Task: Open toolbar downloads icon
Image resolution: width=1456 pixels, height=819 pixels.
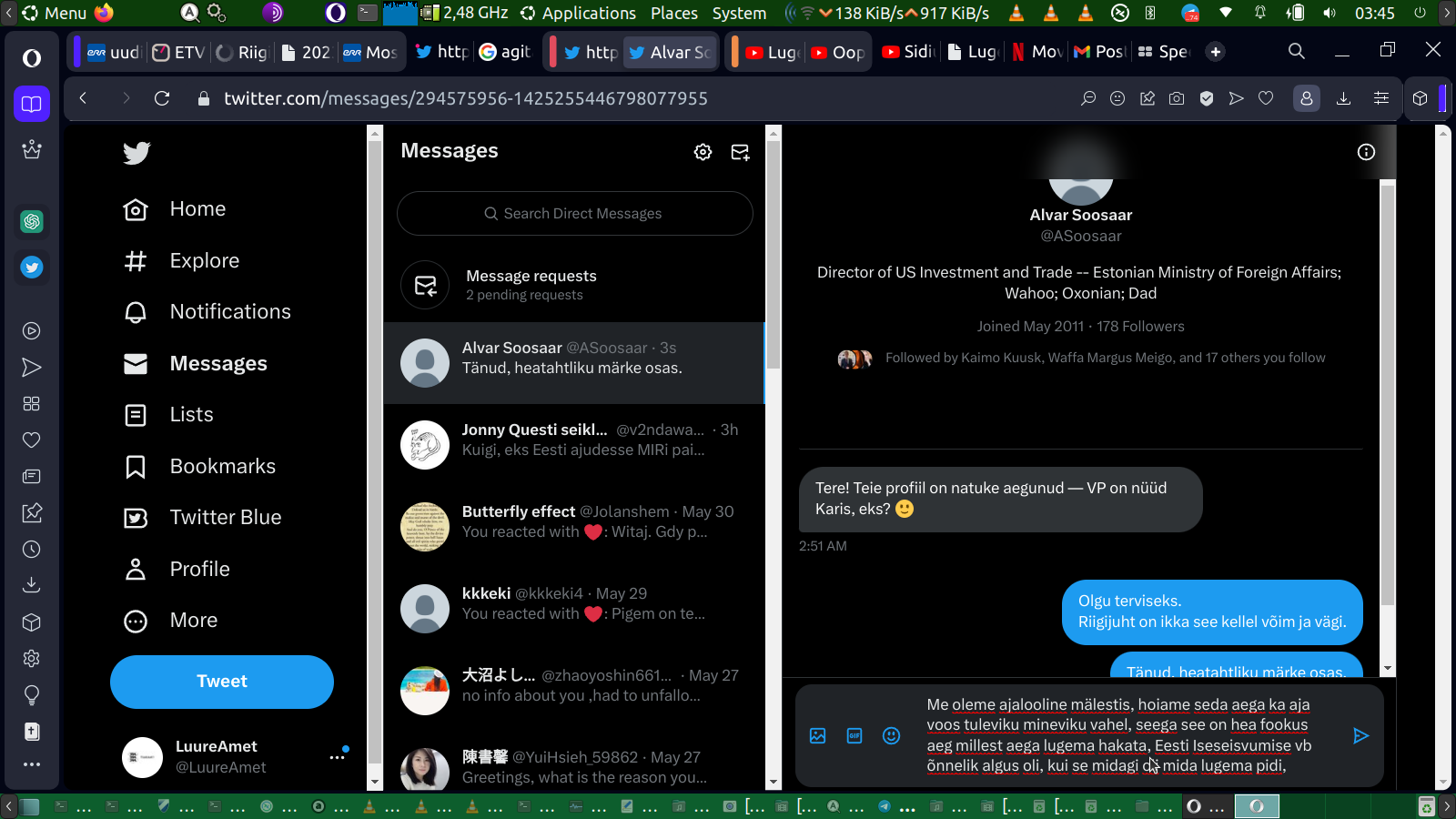Action: click(1343, 98)
